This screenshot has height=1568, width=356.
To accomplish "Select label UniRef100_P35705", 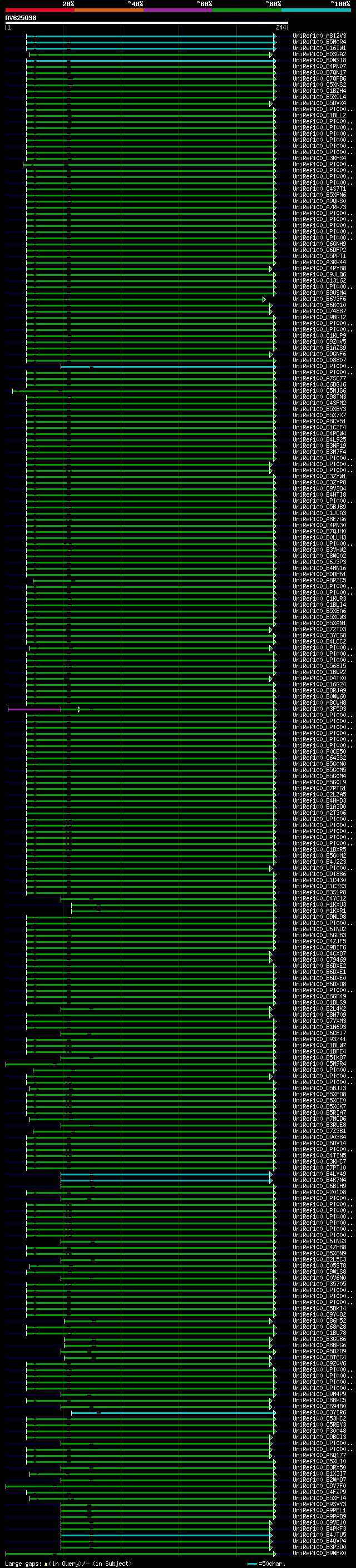I will point(319,1284).
